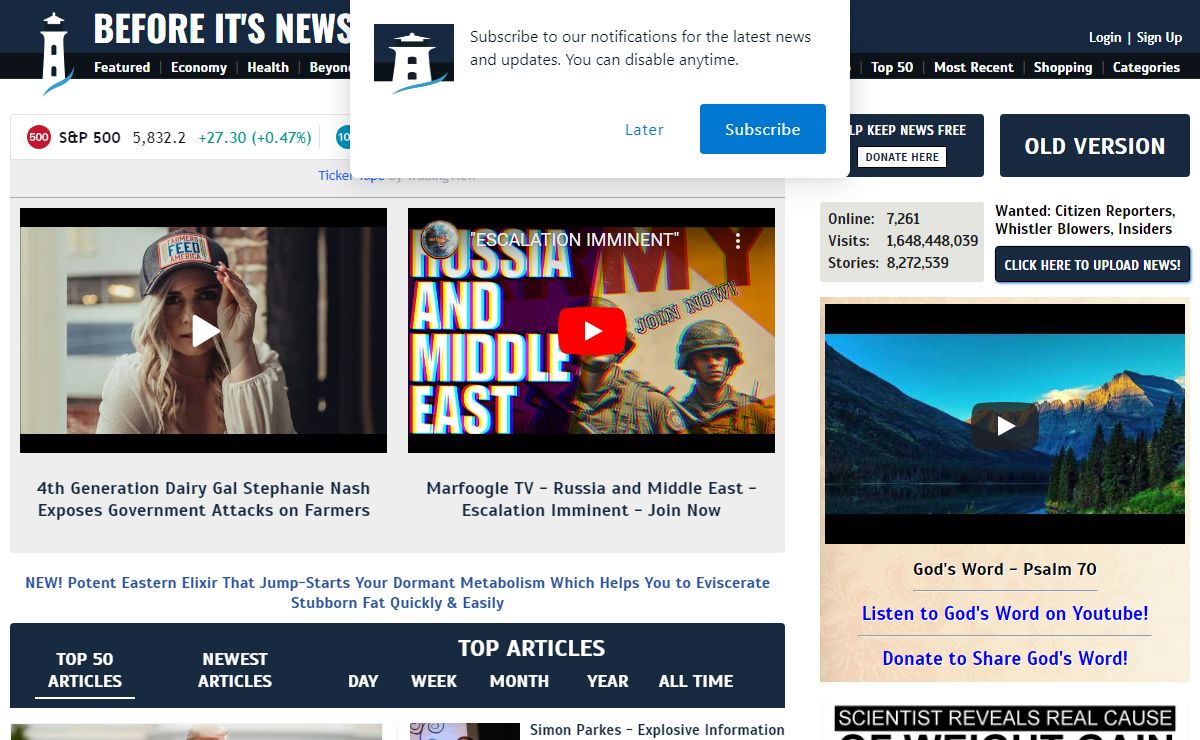This screenshot has width=1200, height=740.
Task: Click the Visits counter value 1,648,448,039
Action: click(x=932, y=241)
